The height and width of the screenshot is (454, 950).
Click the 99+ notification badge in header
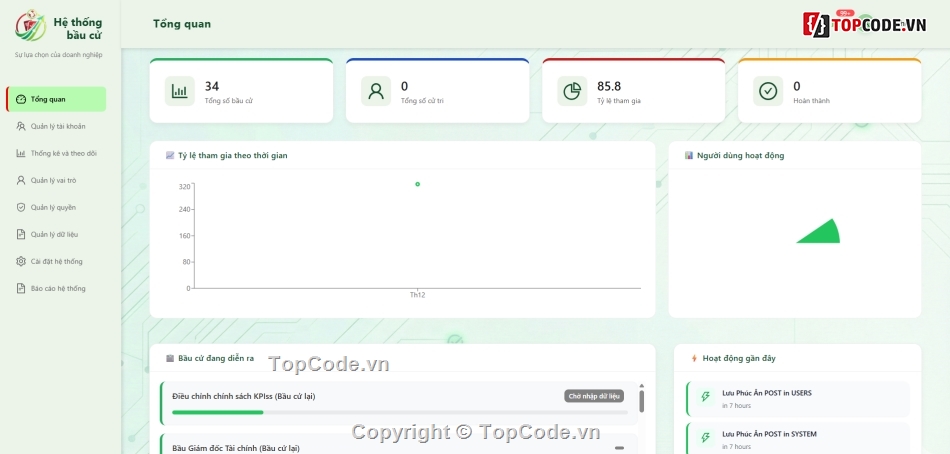(x=844, y=13)
